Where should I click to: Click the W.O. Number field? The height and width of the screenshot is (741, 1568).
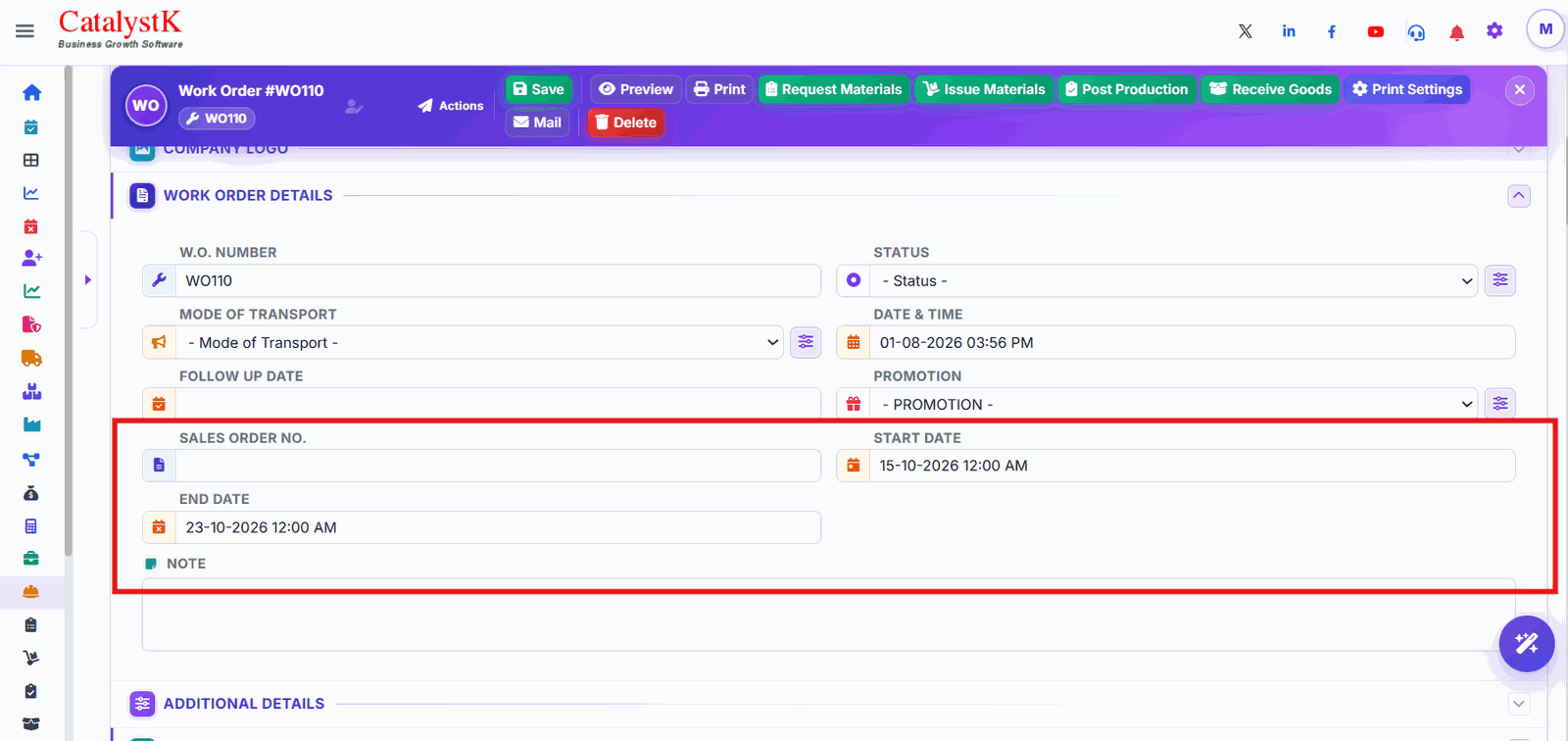pos(498,281)
